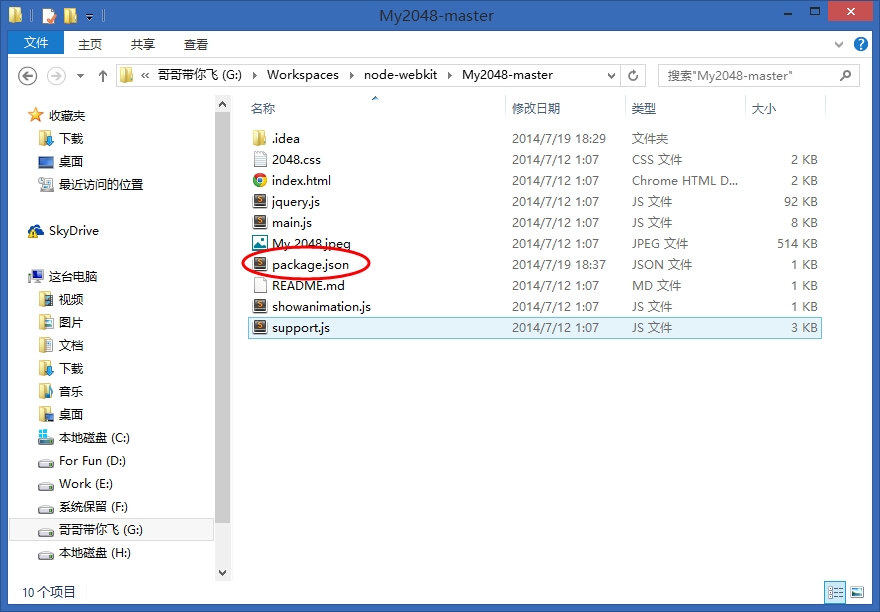Switch to the 查看 ribbon tab
Image resolution: width=880 pixels, height=612 pixels.
196,44
